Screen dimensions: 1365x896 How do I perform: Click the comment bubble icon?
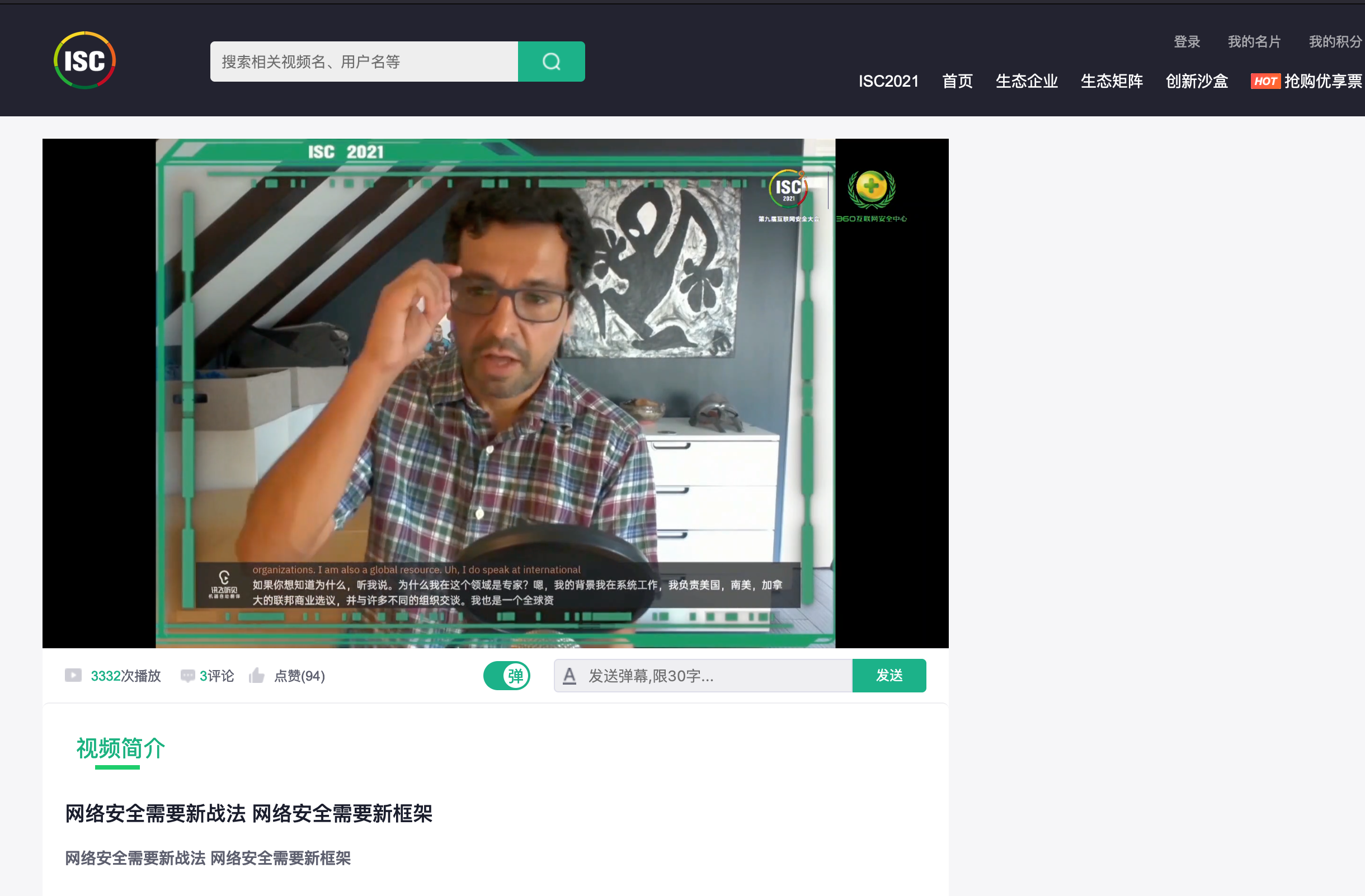(x=187, y=676)
